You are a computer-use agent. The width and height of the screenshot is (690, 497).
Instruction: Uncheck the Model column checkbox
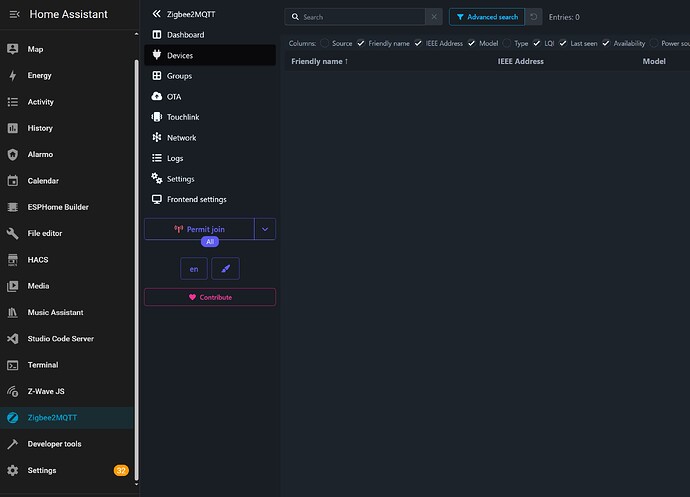[471, 43]
